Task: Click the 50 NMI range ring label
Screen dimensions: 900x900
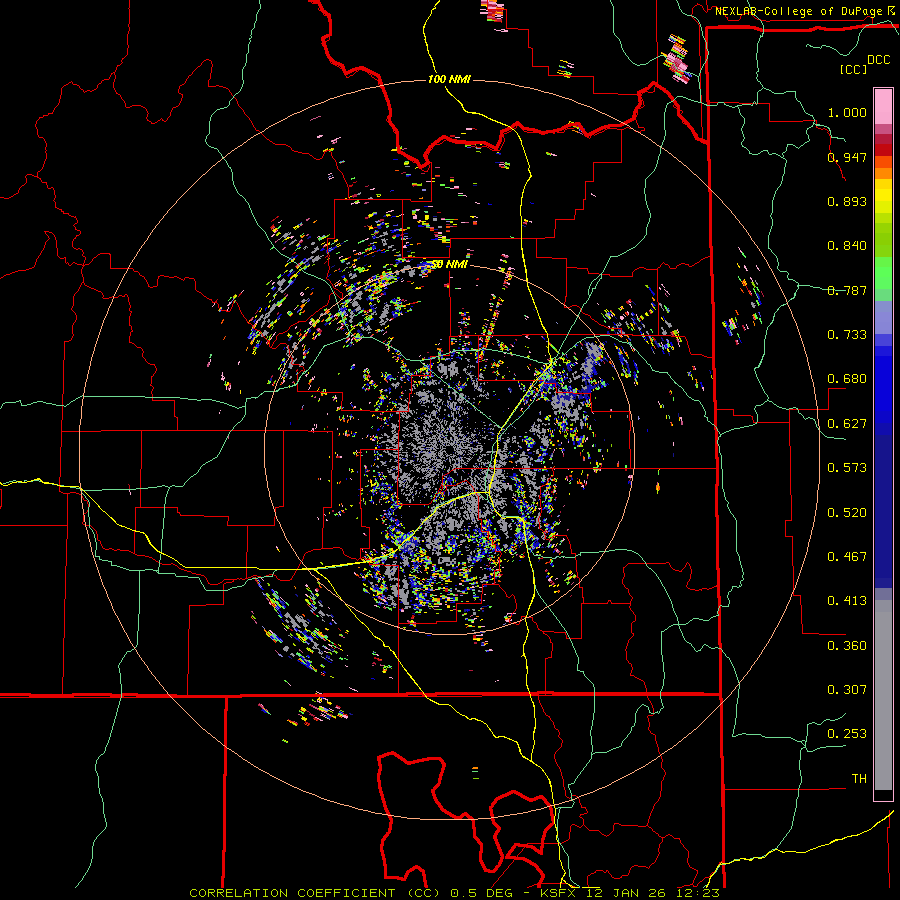Action: (449, 264)
